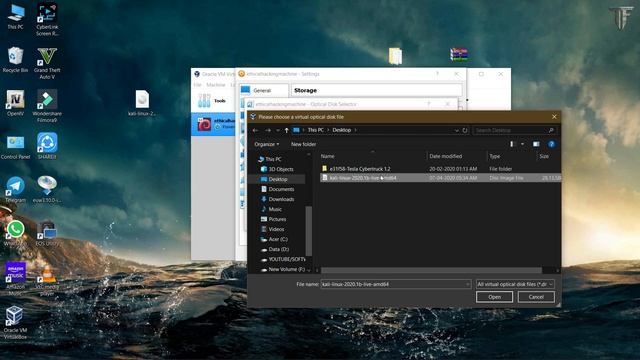Select the General category in the Settings window
640x360 pixels.
click(264, 91)
